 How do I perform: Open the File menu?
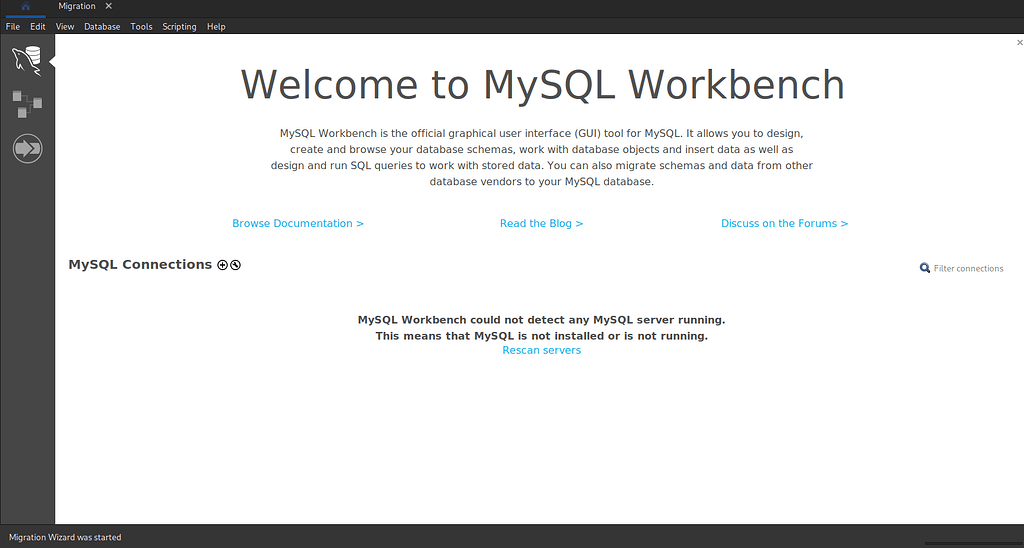point(13,27)
